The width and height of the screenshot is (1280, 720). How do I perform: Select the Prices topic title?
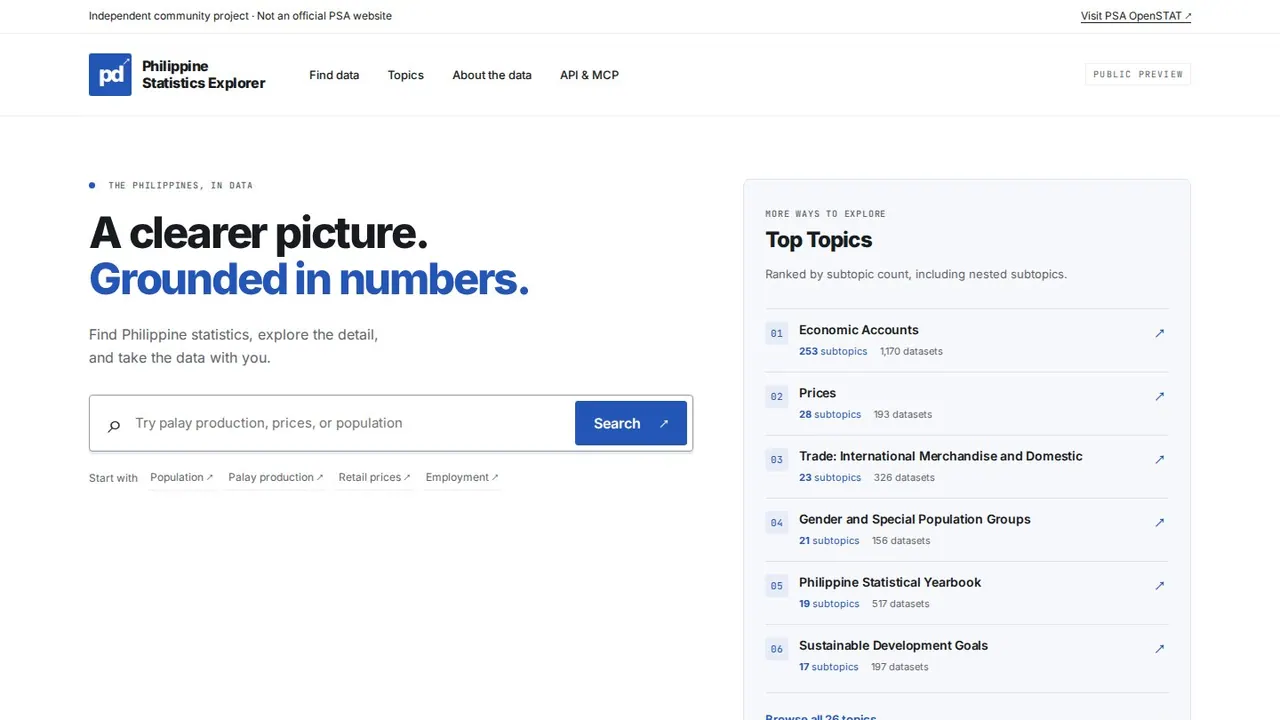click(x=818, y=393)
